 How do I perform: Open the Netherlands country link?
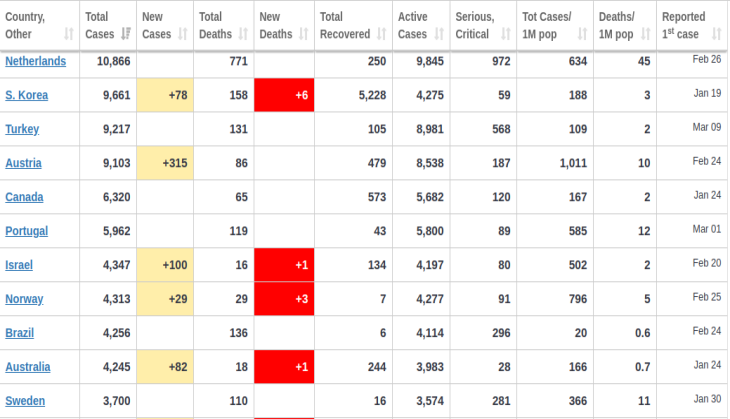(35, 61)
